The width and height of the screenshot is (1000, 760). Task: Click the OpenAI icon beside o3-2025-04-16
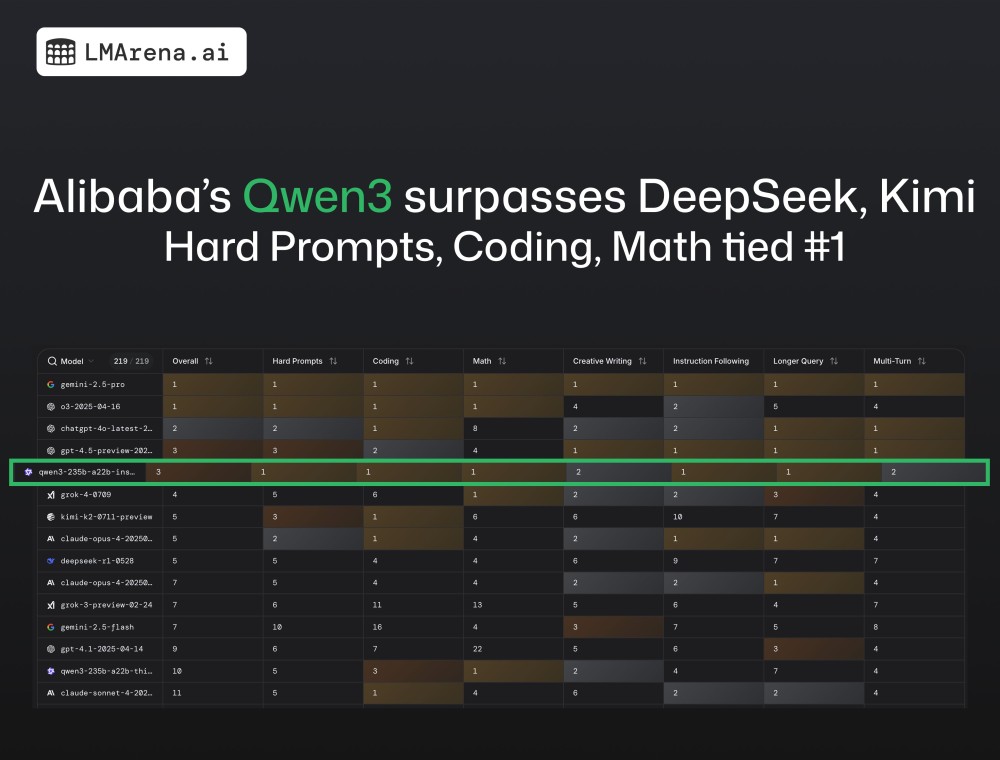coord(50,406)
